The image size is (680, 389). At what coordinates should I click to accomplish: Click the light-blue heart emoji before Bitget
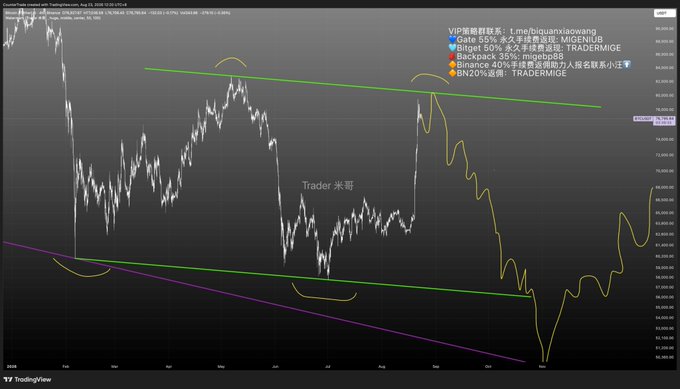(x=452, y=48)
